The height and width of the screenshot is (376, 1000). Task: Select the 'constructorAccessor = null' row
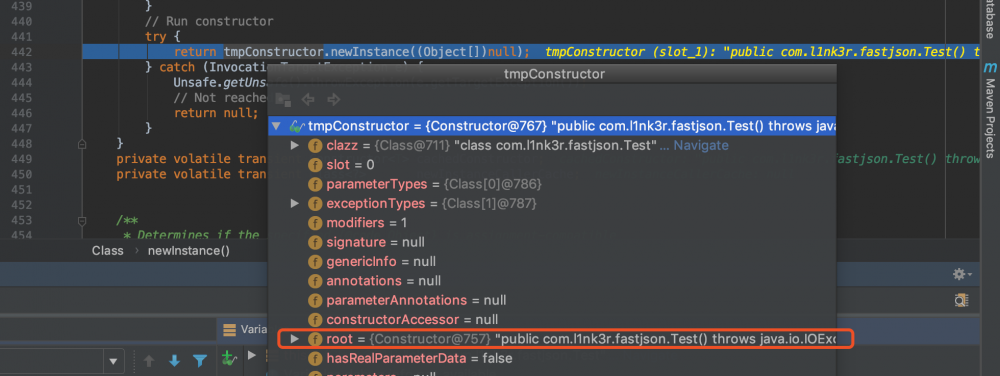click(x=552, y=319)
